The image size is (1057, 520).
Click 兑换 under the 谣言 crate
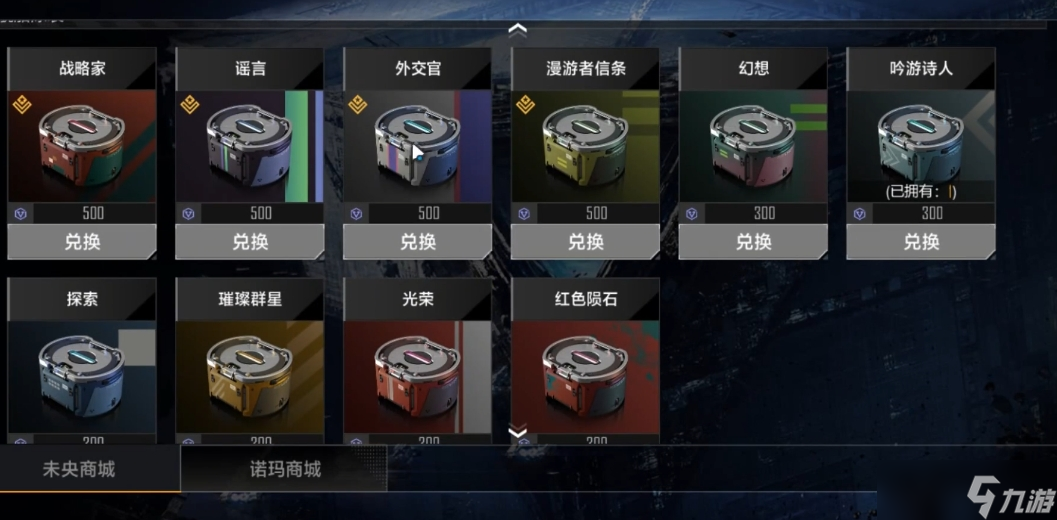[250, 242]
